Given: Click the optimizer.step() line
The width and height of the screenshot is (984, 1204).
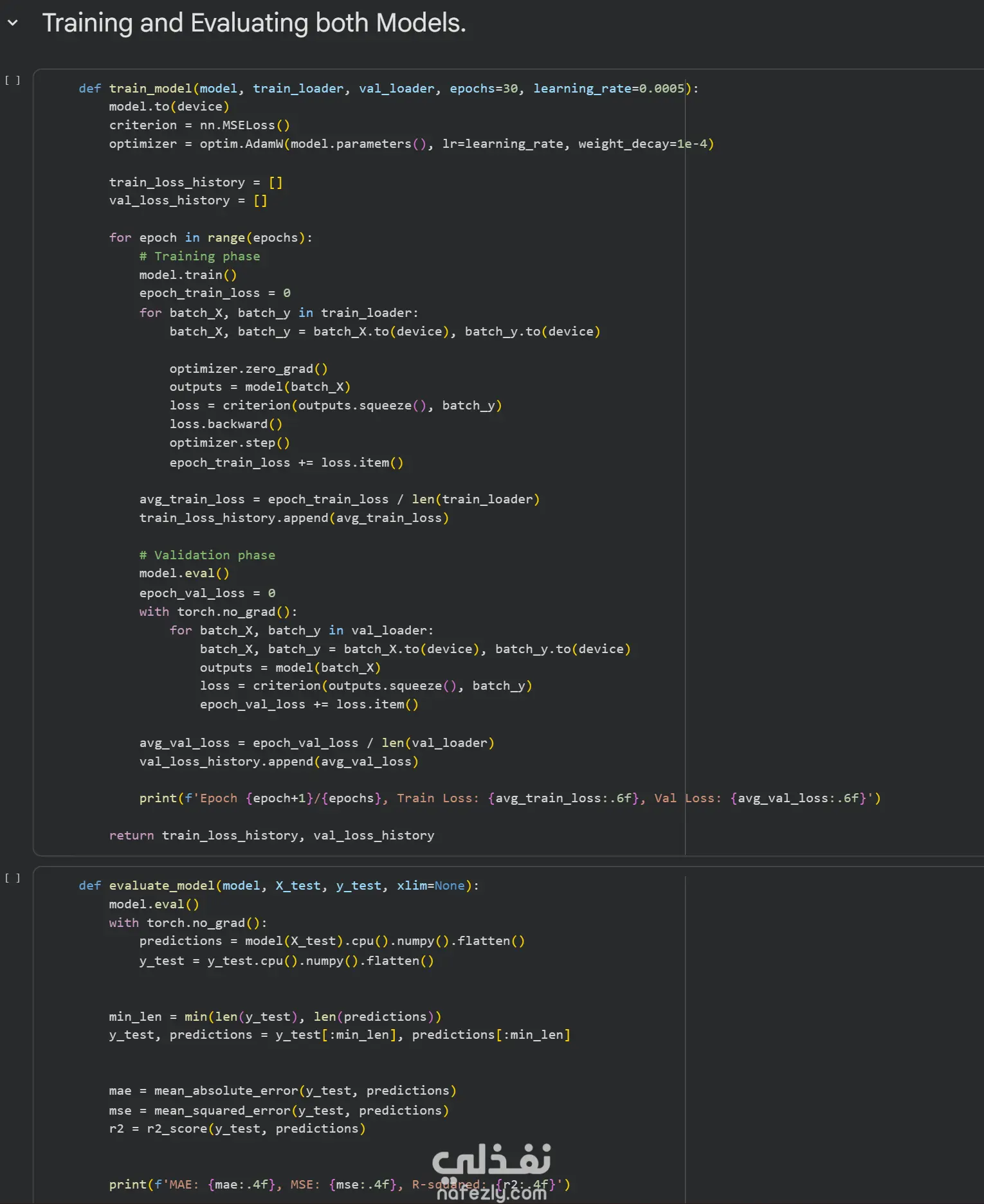Looking at the screenshot, I should [x=230, y=443].
